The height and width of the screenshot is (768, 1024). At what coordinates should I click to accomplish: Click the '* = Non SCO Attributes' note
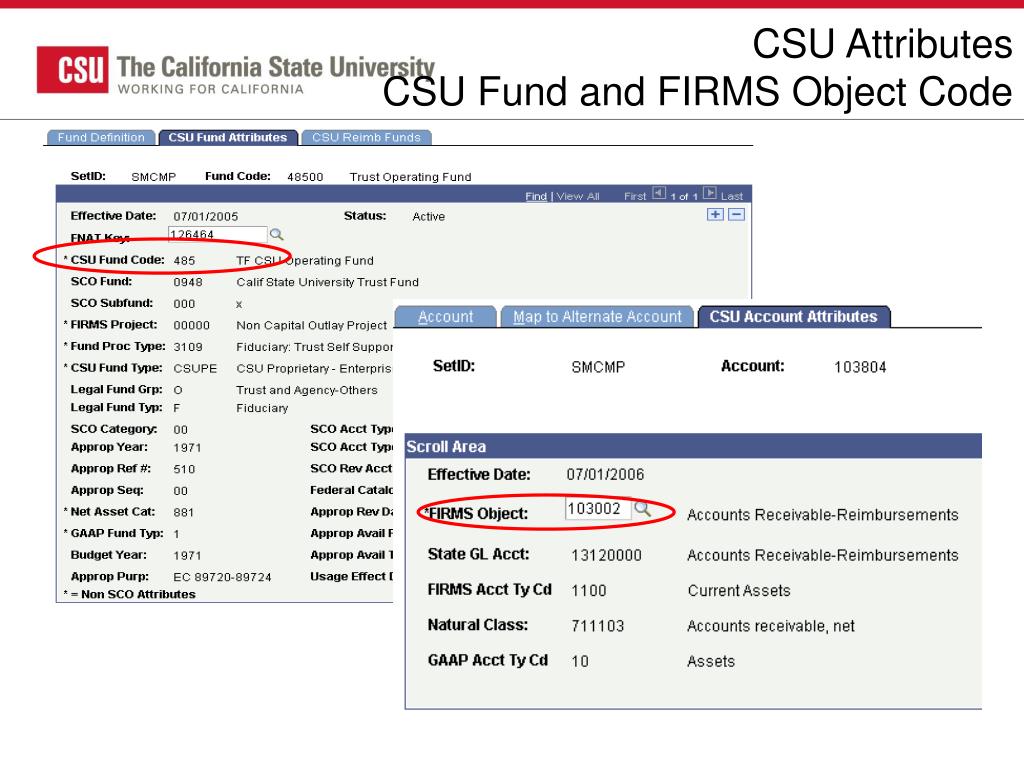pos(129,594)
